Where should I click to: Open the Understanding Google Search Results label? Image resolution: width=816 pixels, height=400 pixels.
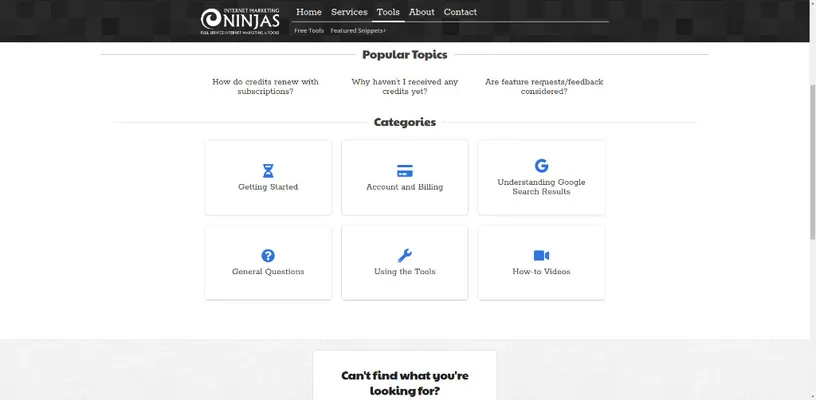click(x=541, y=187)
